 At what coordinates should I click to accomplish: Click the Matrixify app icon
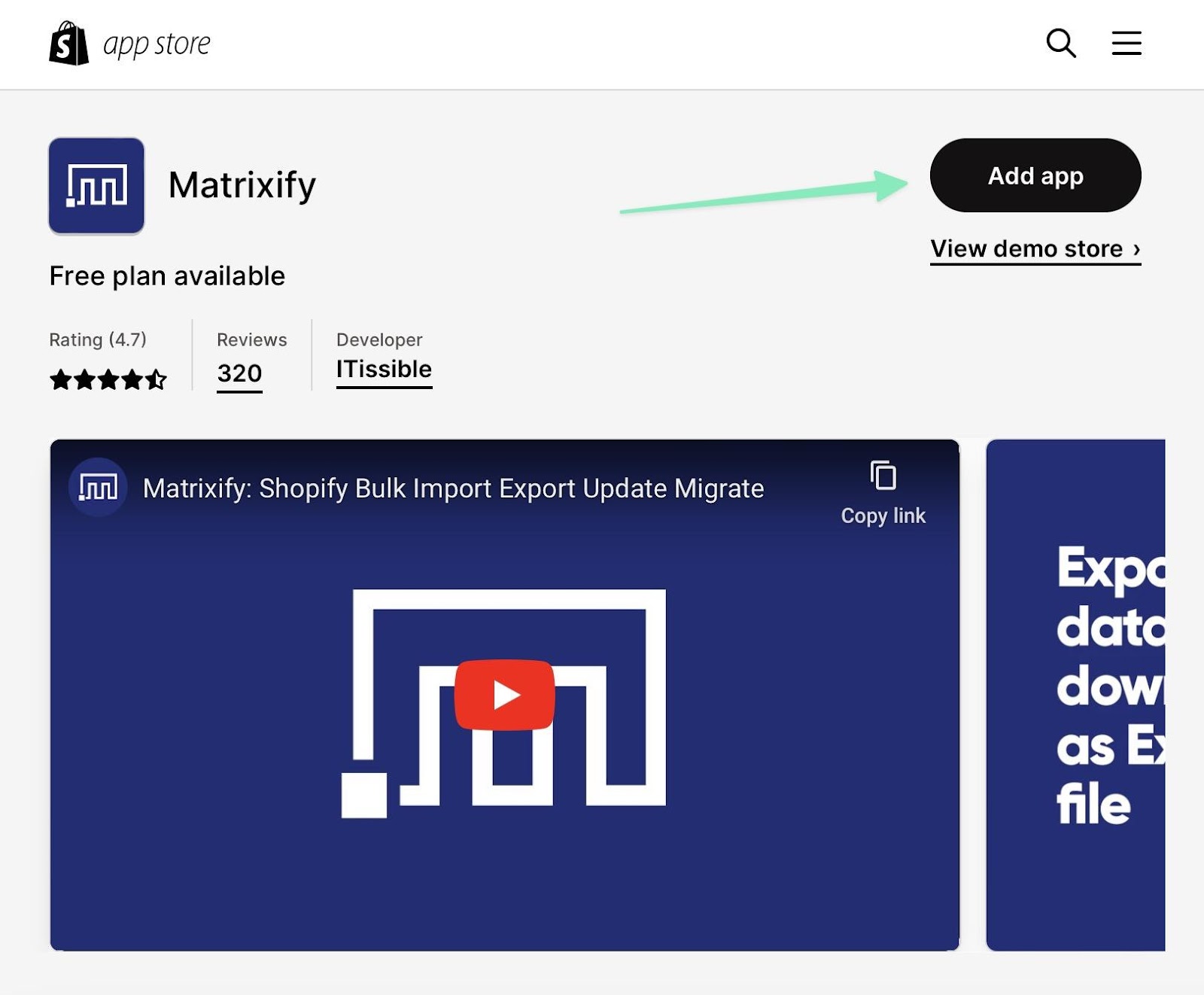pos(96,185)
